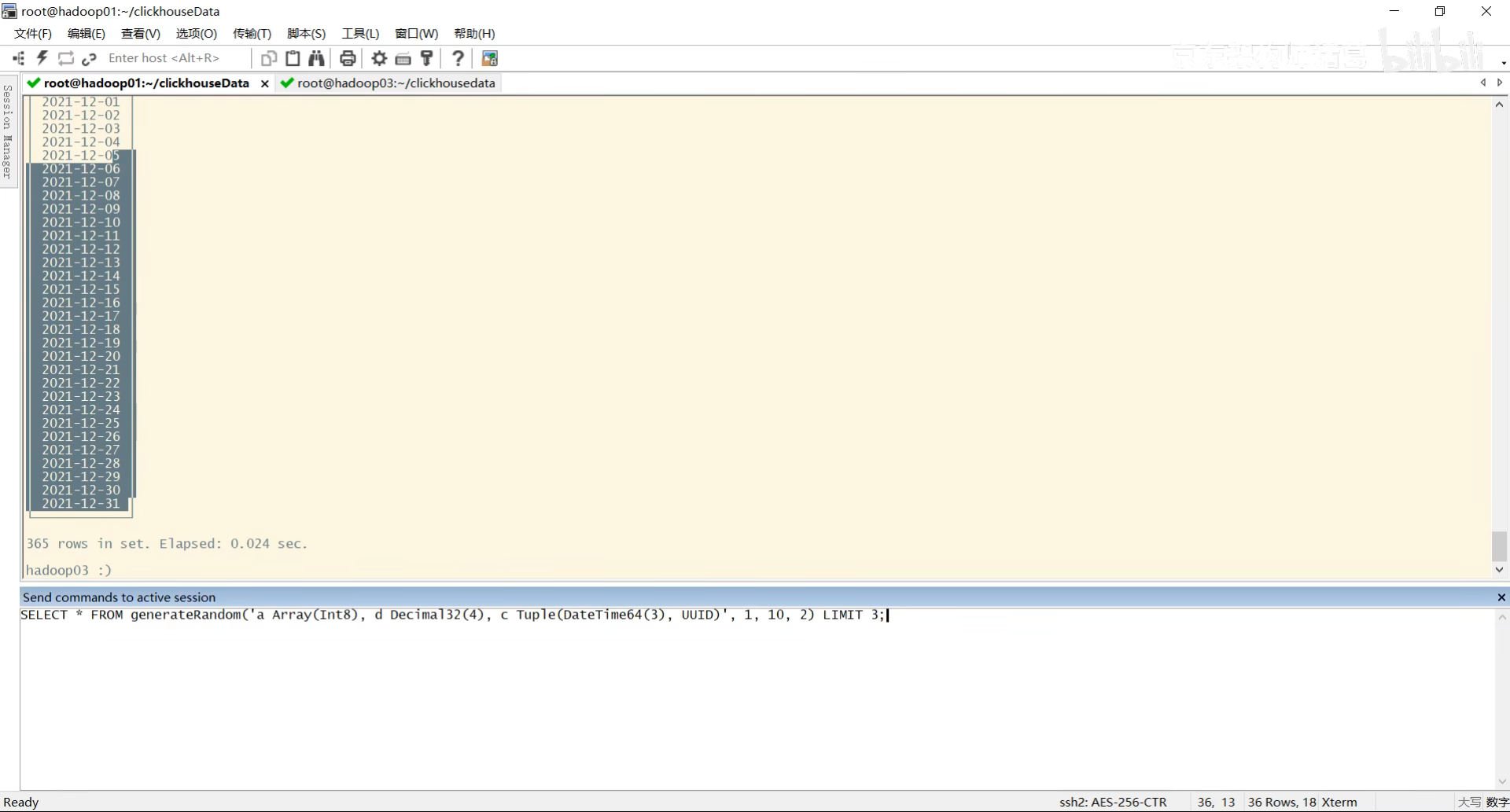
Task: Click the Print icon
Action: pyautogui.click(x=348, y=58)
